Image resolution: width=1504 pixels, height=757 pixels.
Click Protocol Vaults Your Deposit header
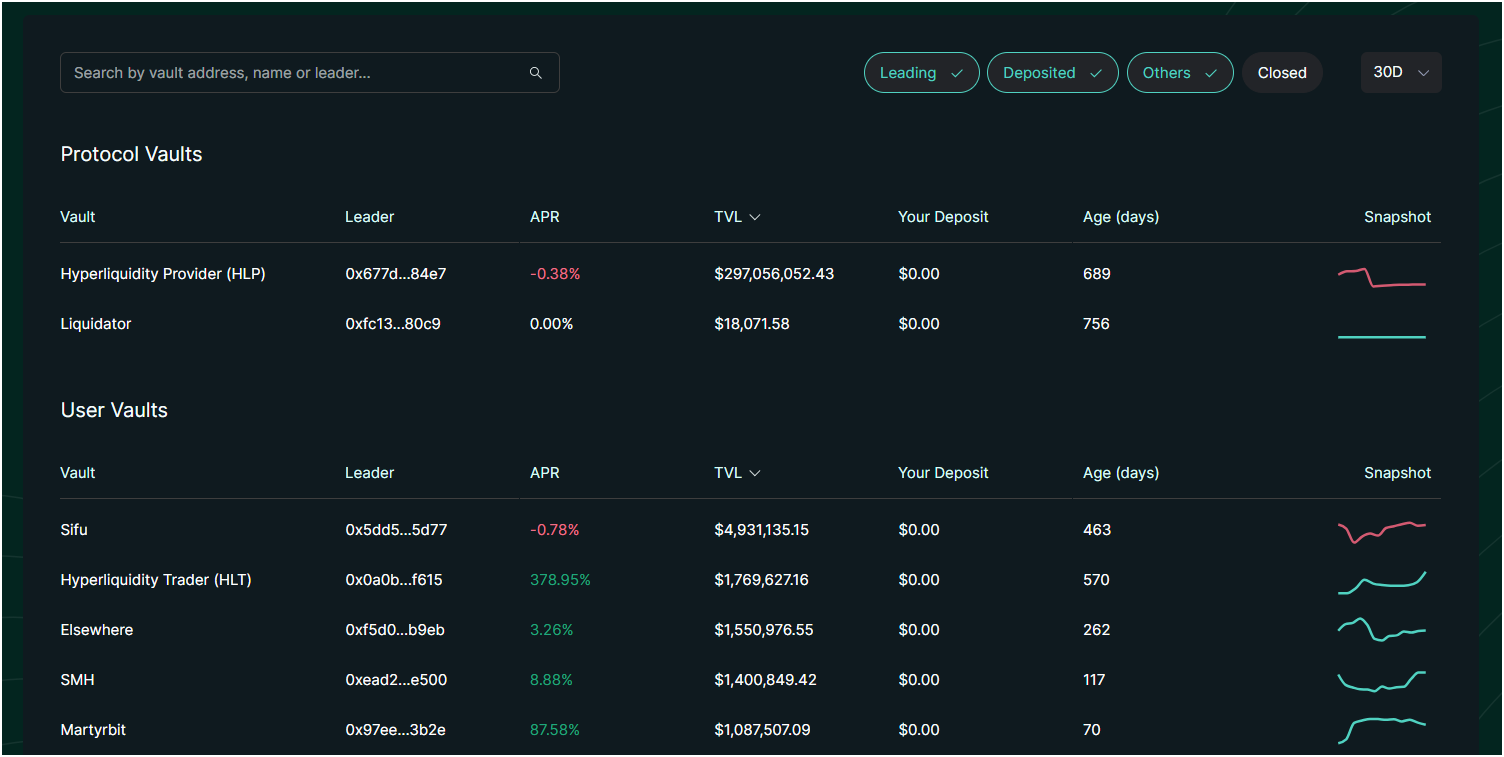coord(943,217)
